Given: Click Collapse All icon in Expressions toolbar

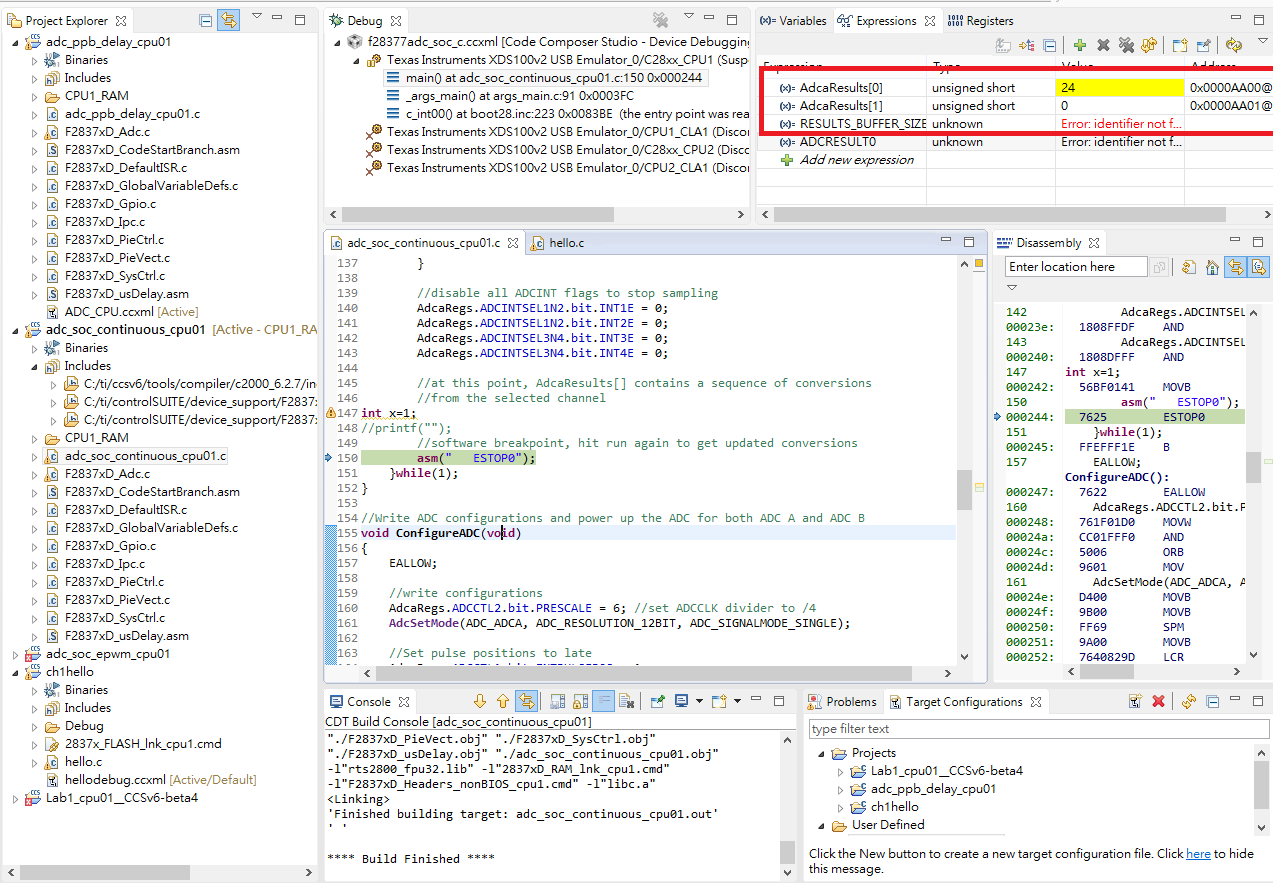Looking at the screenshot, I should coord(1049,45).
